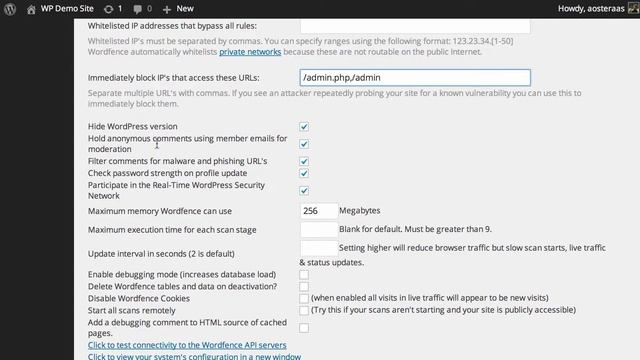Image resolution: width=640 pixels, height=360 pixels.
Task: Click 'Maximum memory Wordfence can use' label
Action: click(160, 211)
